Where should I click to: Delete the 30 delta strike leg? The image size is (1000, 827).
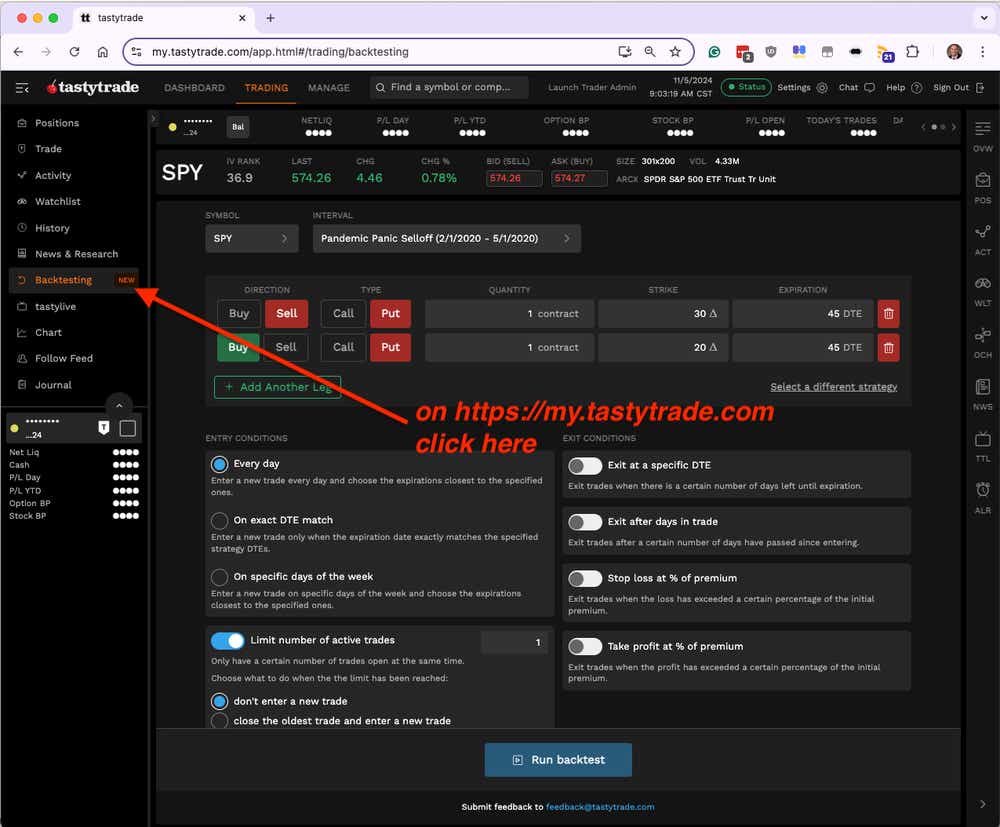888,314
